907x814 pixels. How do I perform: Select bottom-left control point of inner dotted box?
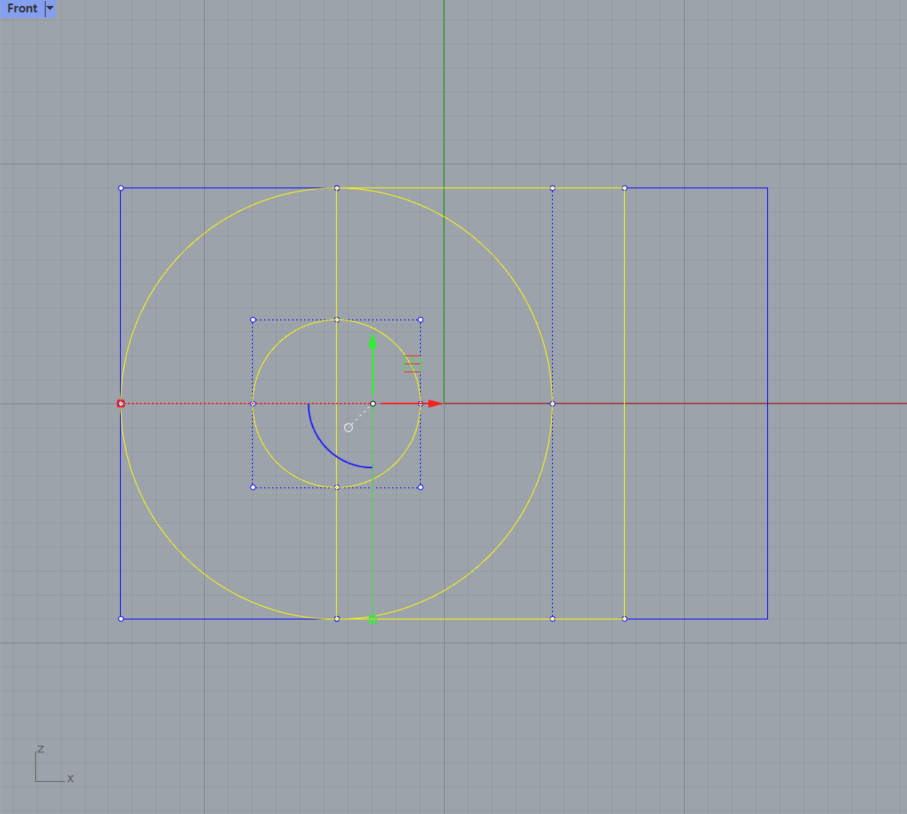253,487
